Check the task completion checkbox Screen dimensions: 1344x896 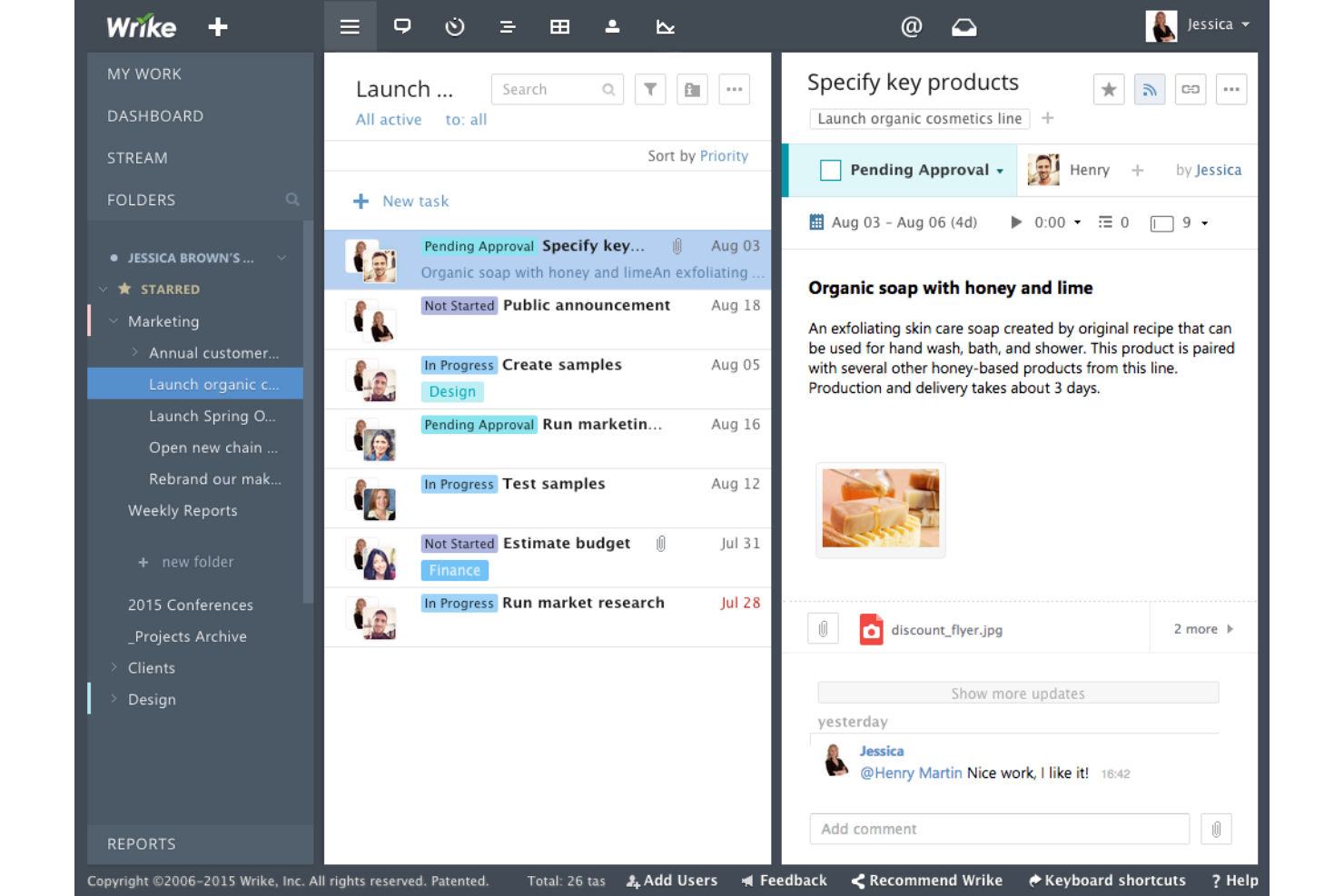click(830, 170)
